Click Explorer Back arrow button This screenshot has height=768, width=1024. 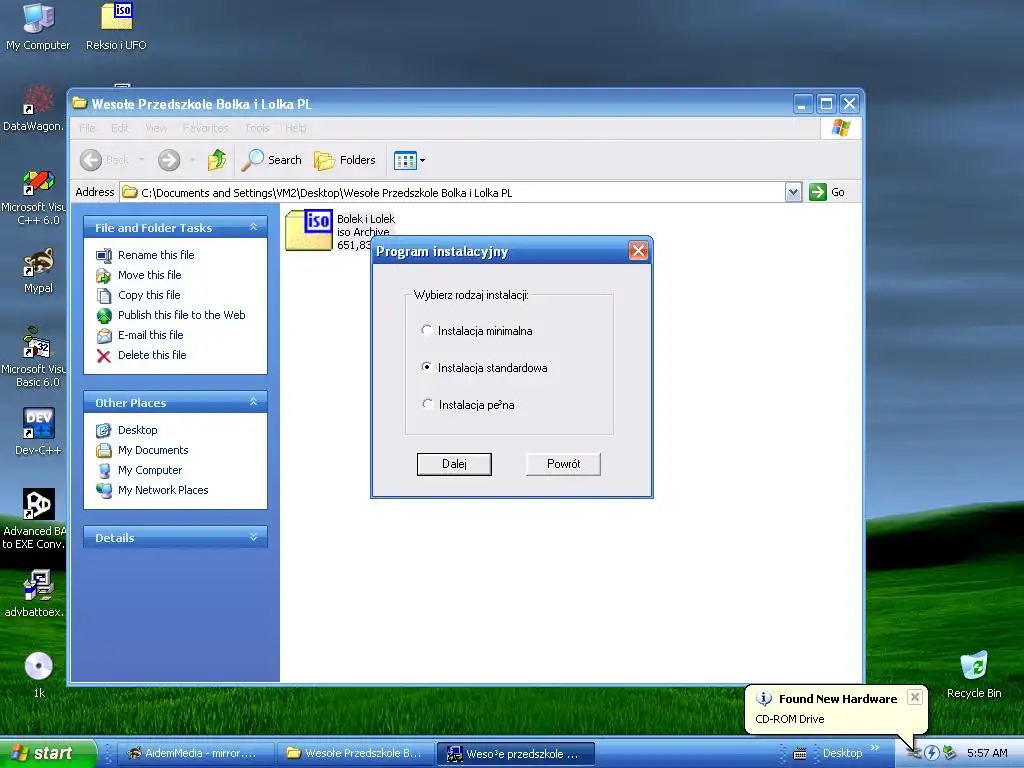[104, 160]
